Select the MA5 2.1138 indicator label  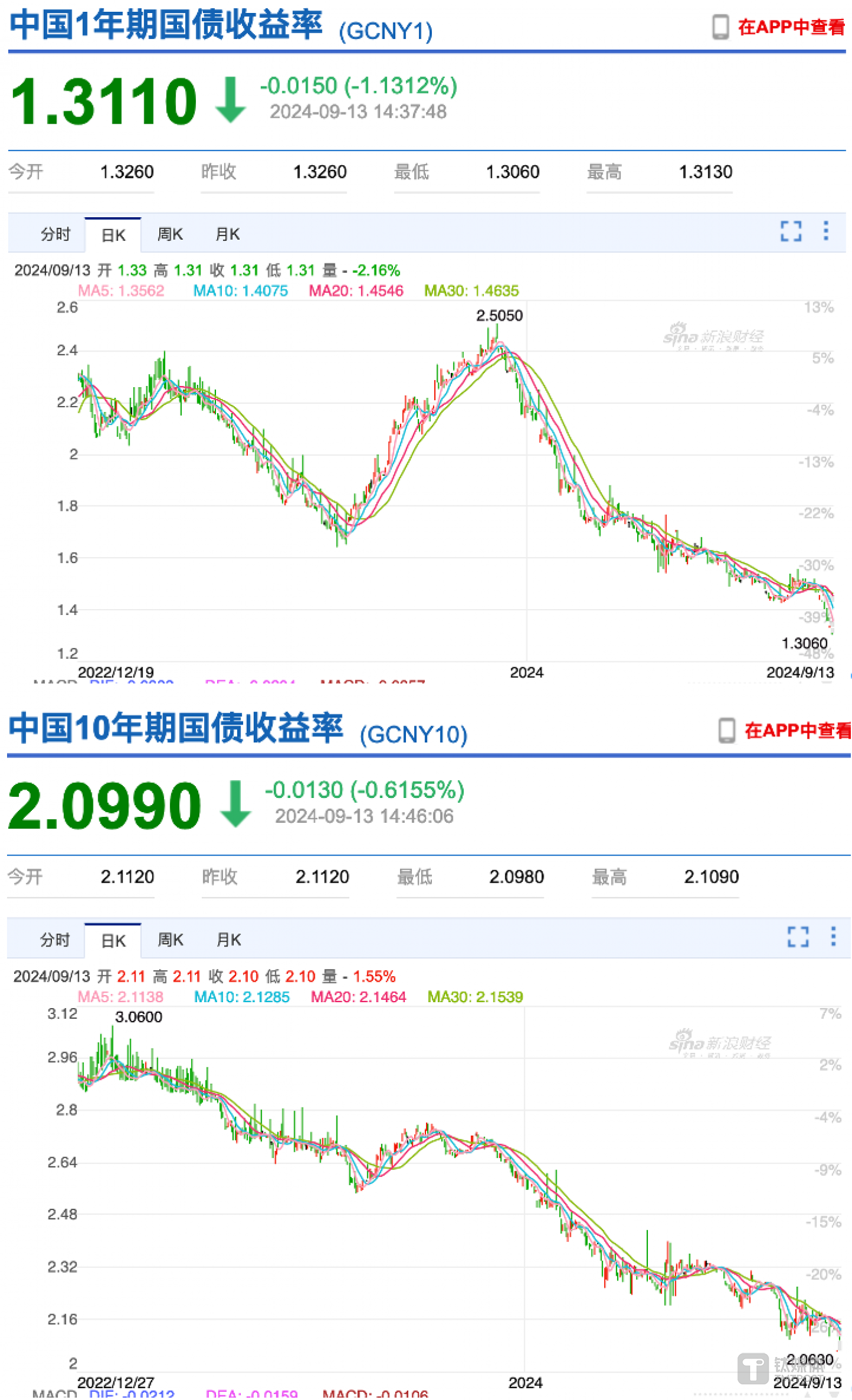(x=120, y=997)
